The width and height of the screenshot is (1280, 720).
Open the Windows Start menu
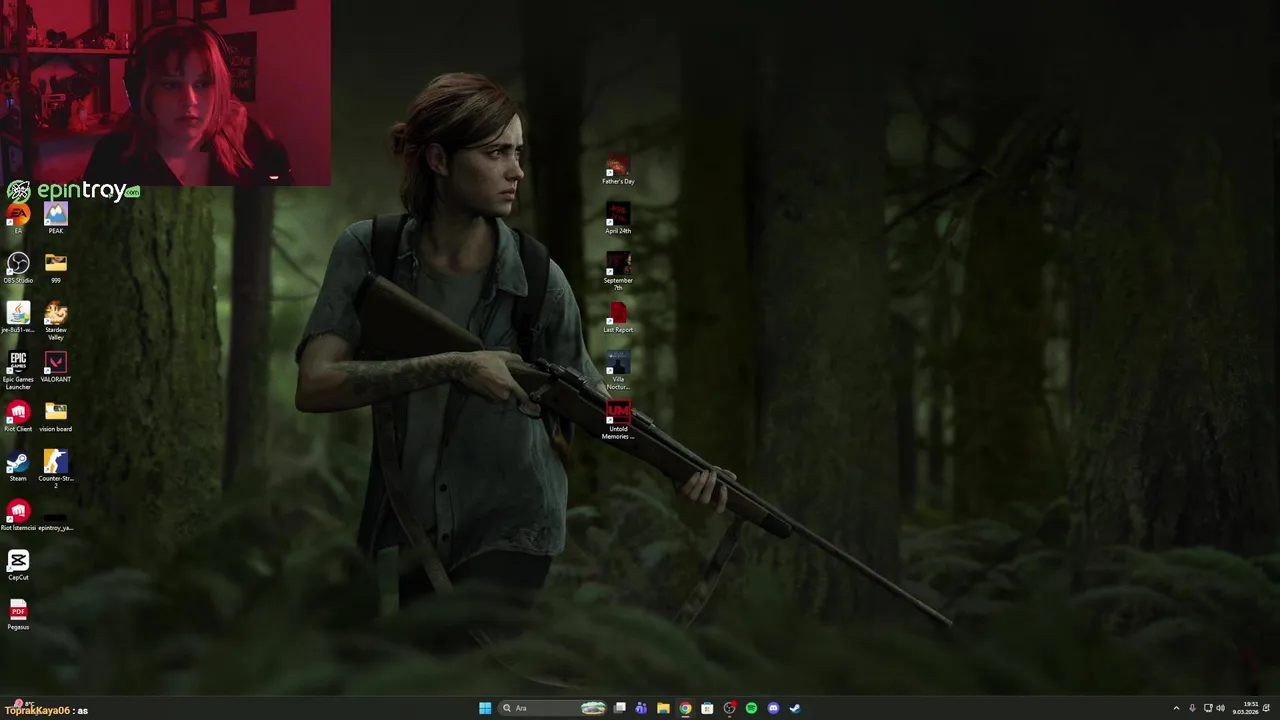point(485,708)
